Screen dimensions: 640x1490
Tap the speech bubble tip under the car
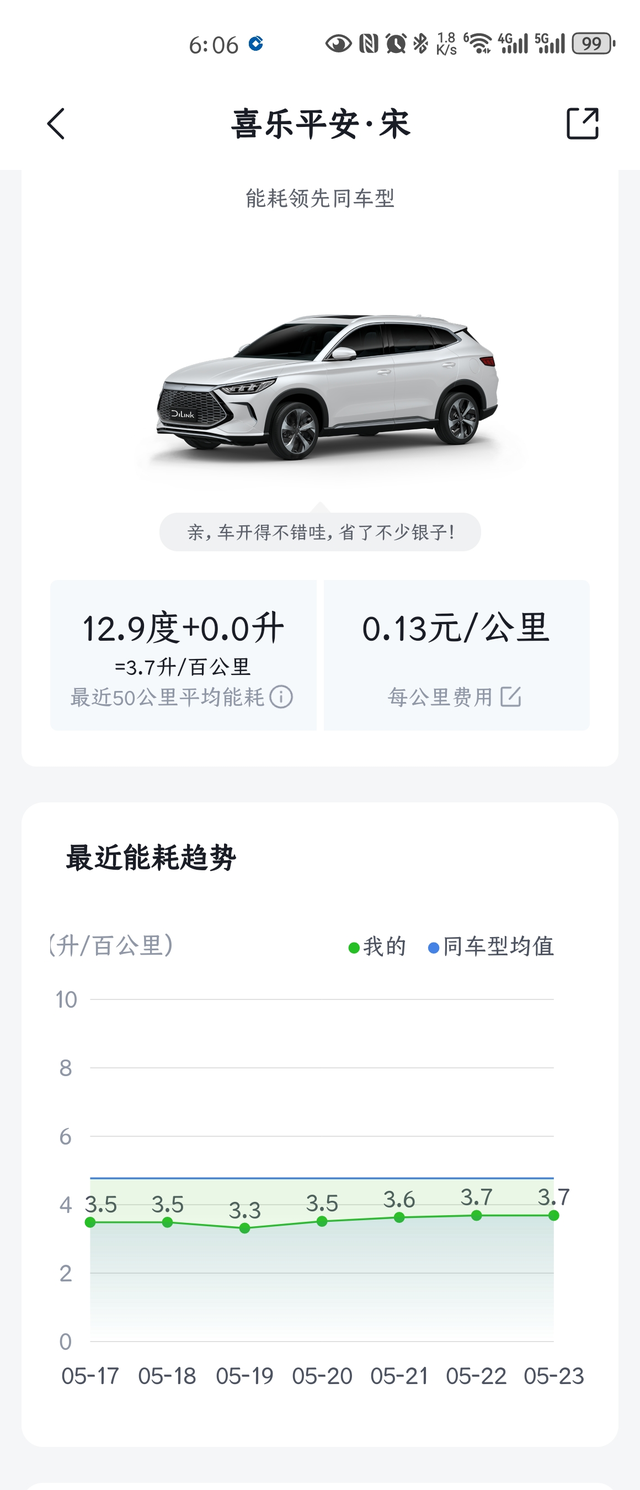[320, 533]
